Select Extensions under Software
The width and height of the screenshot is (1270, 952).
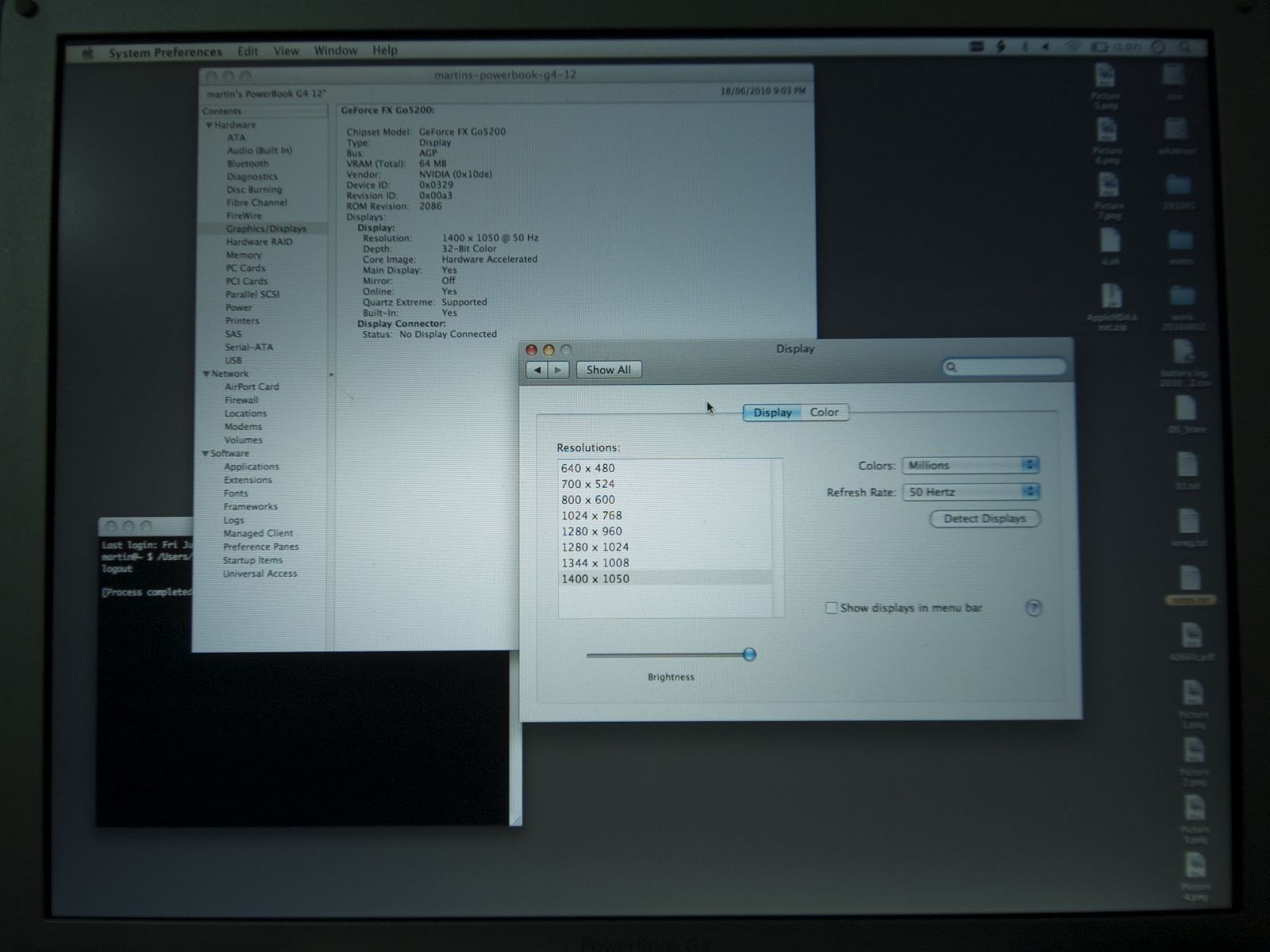click(x=248, y=481)
